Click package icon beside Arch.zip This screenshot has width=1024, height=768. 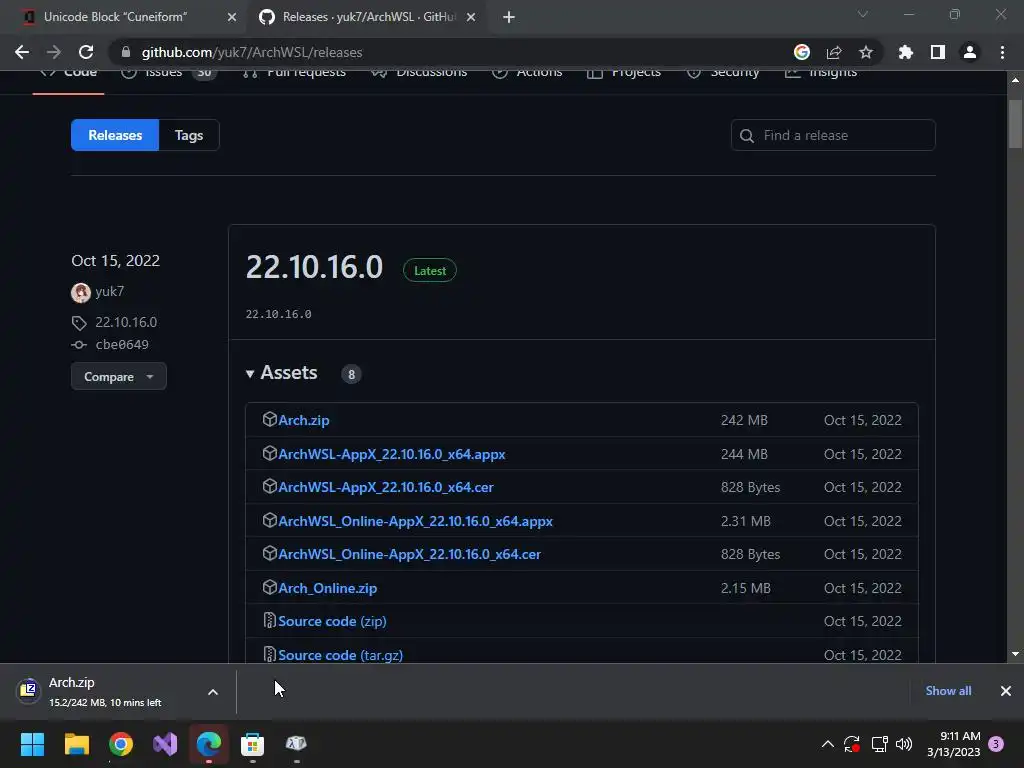coord(270,419)
